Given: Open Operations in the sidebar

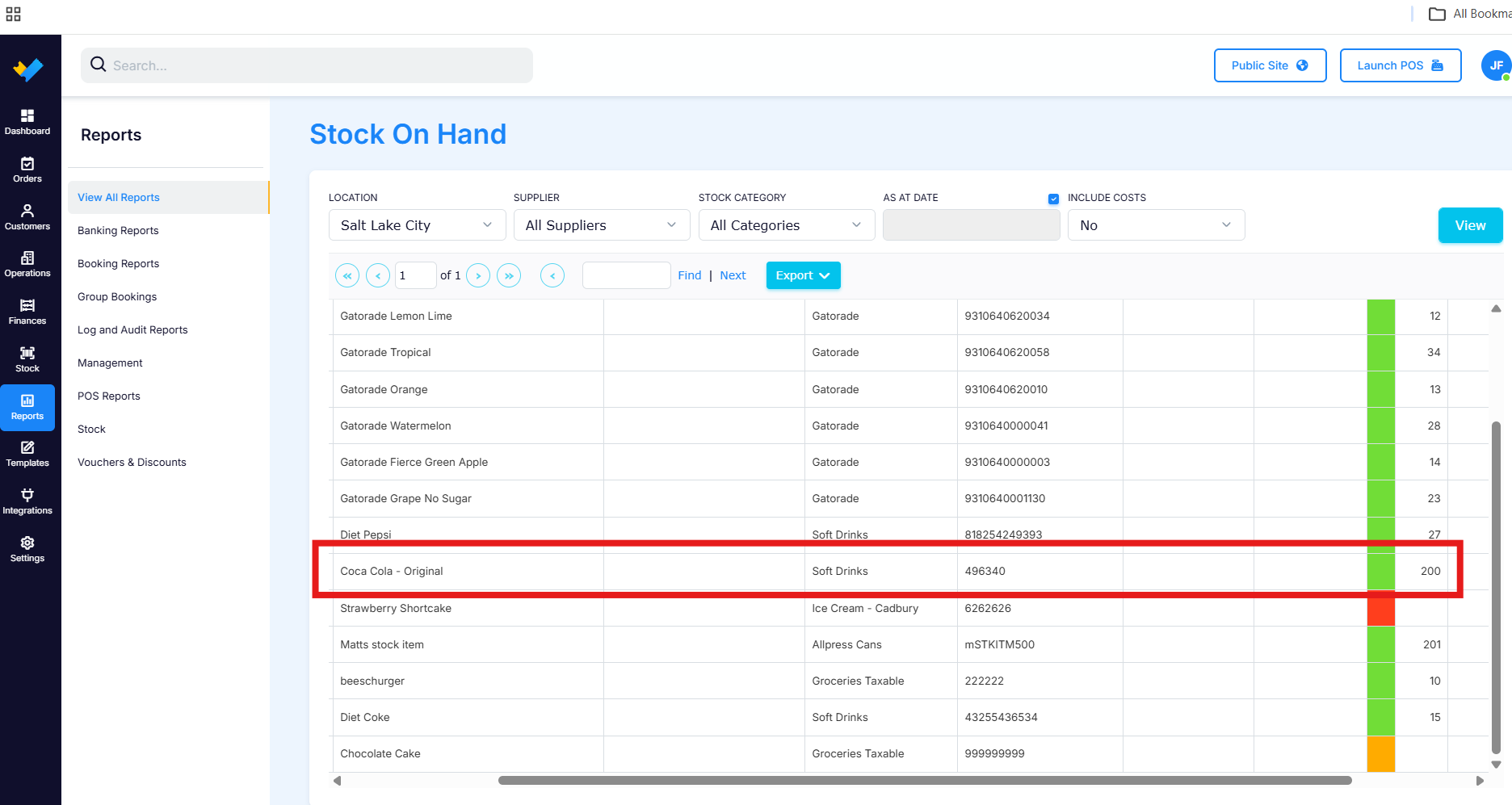Looking at the screenshot, I should pyautogui.click(x=27, y=264).
